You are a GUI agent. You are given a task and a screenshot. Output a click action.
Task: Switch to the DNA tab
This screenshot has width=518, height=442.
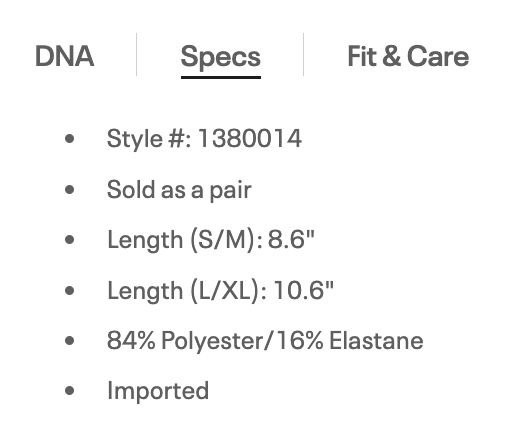[x=64, y=56]
